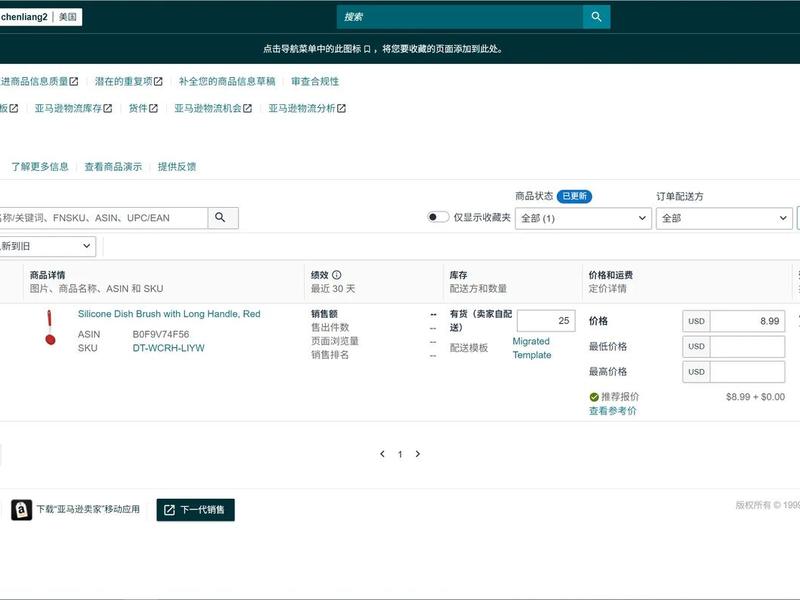Open 货件 link
This screenshot has width=800, height=600.
tap(143, 108)
